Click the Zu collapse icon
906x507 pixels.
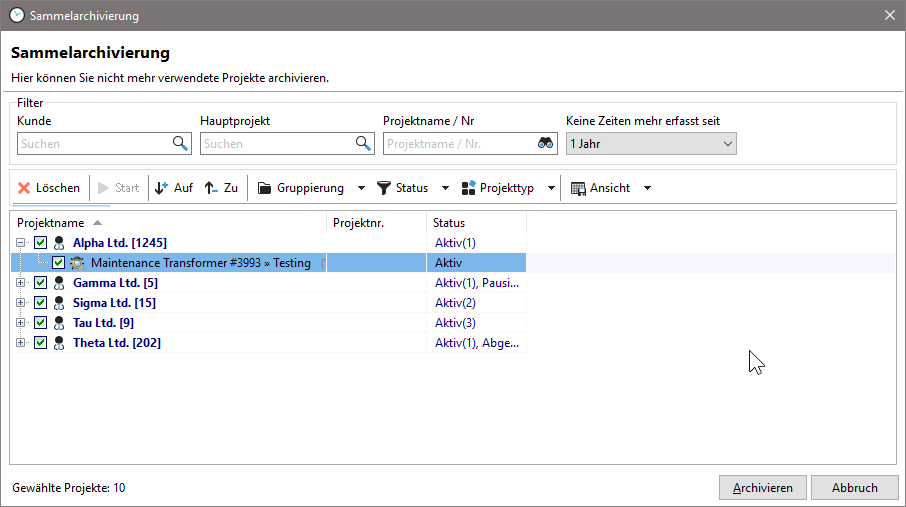click(211, 188)
